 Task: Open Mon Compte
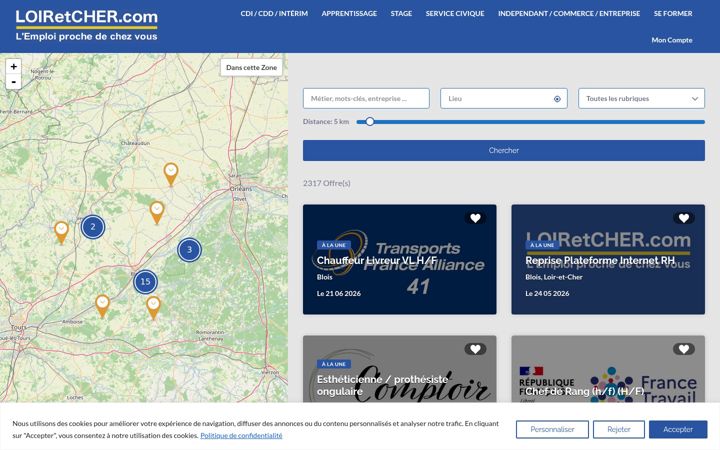click(672, 40)
